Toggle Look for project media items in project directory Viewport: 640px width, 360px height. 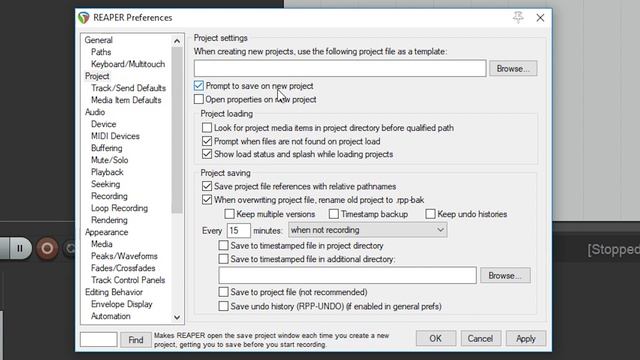point(207,128)
